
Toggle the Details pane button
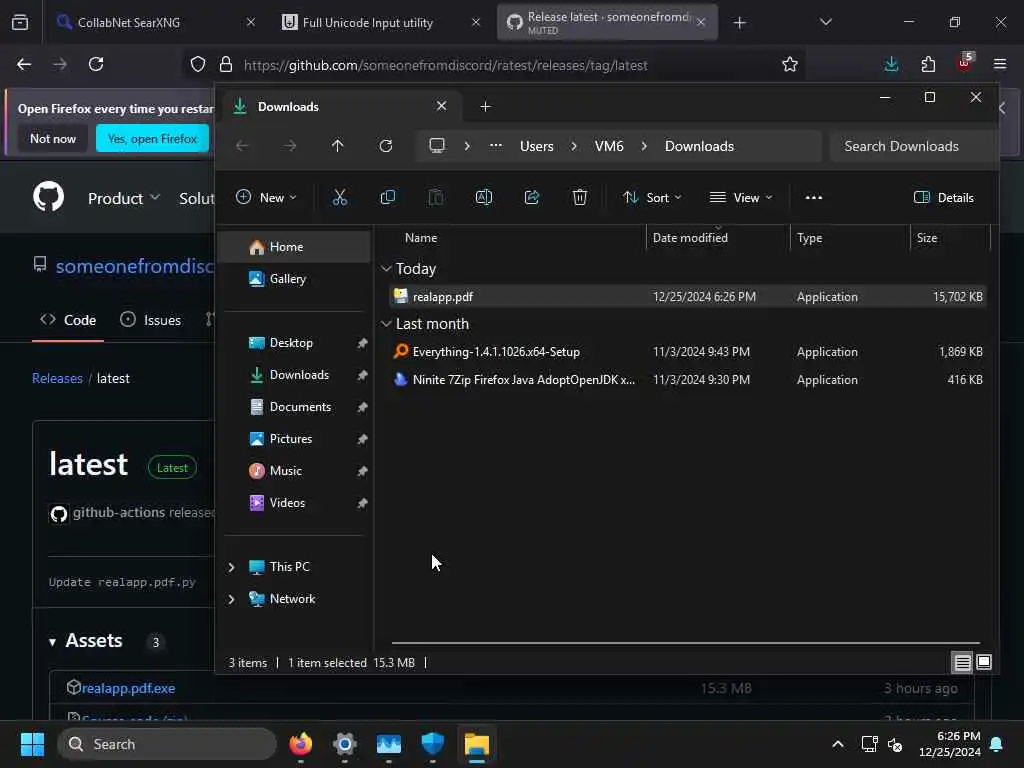pyautogui.click(x=944, y=197)
